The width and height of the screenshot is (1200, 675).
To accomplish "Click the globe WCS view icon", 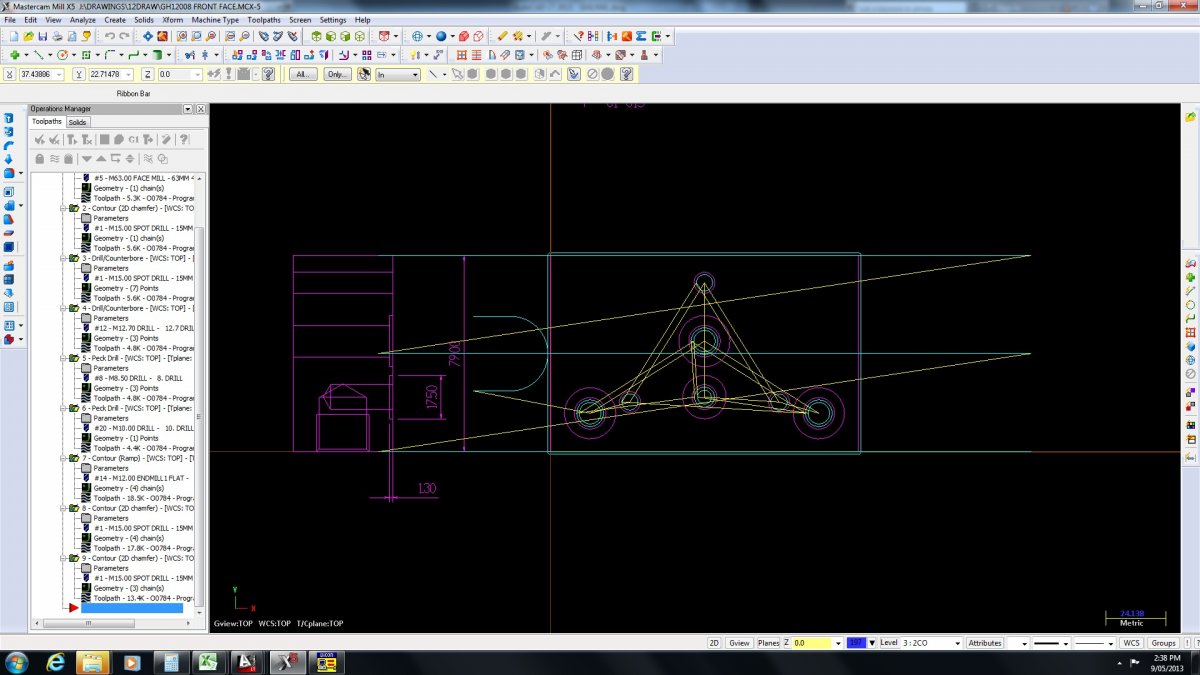I will tap(418, 36).
